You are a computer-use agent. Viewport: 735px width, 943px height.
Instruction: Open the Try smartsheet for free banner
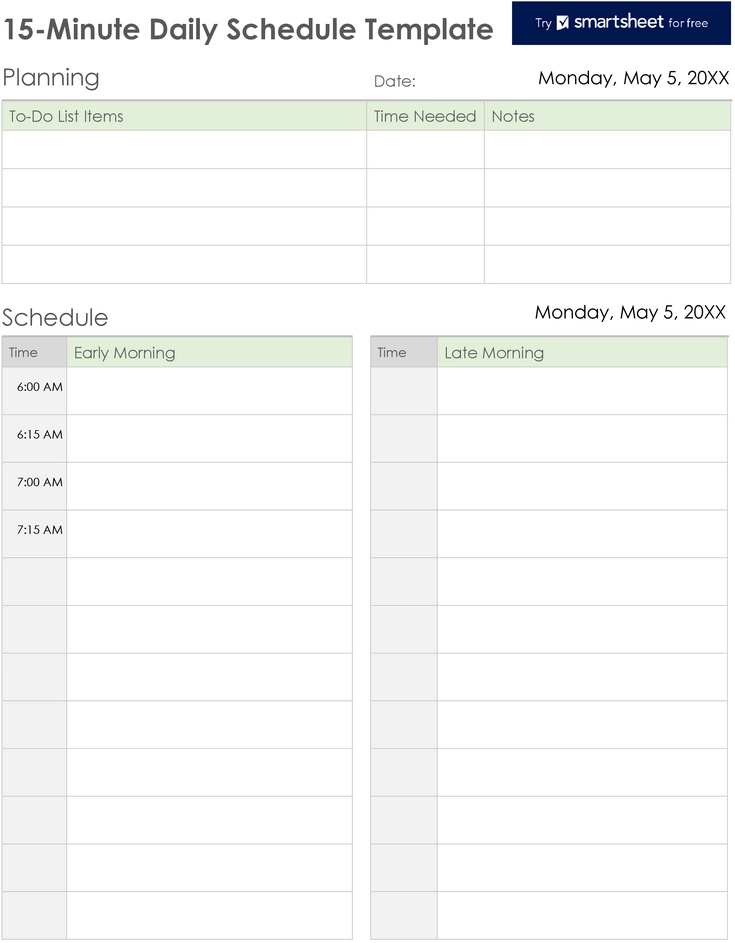(x=621, y=23)
